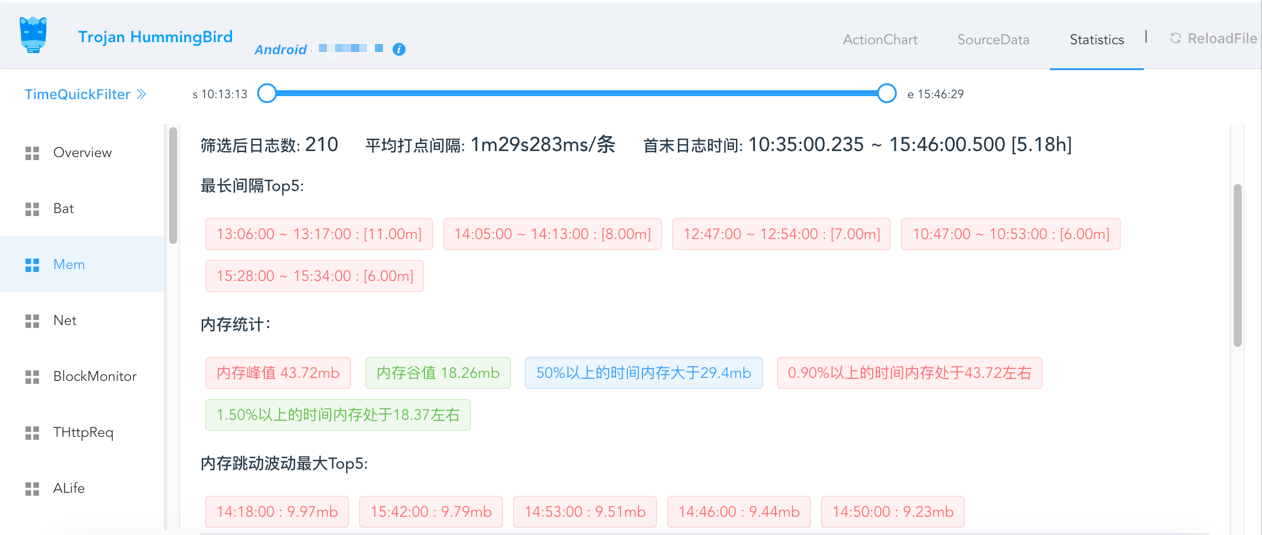The height and width of the screenshot is (535, 1262).
Task: Switch to the SourceData tab
Action: [993, 39]
